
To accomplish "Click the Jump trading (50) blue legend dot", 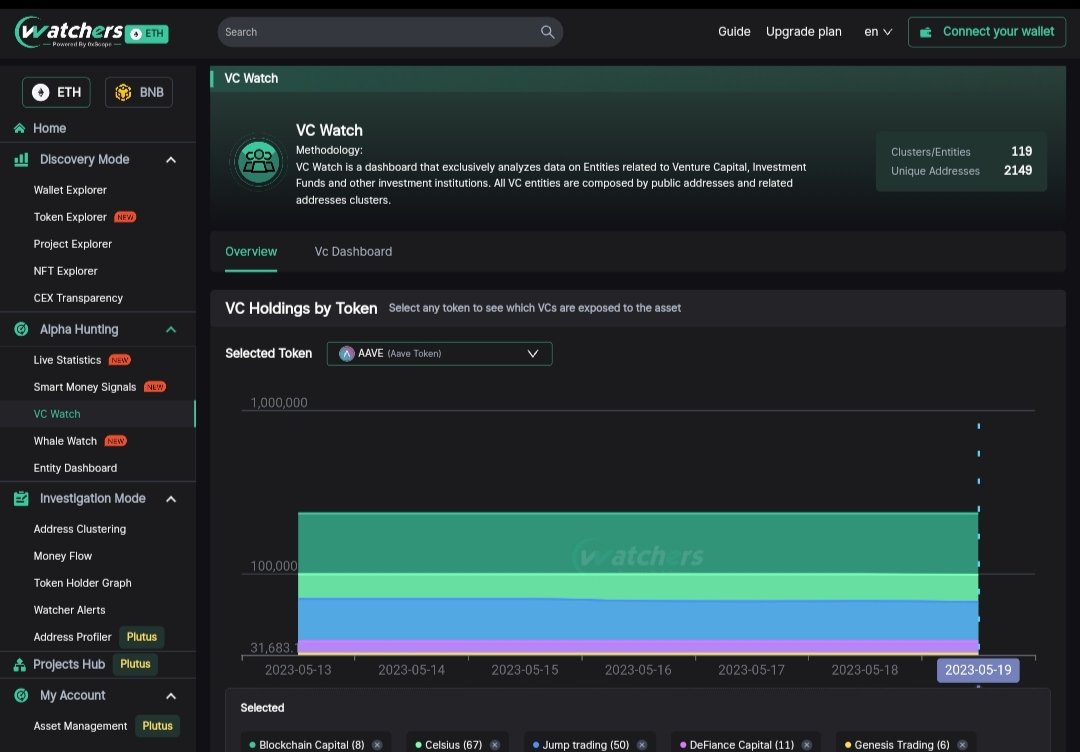I will coord(536,744).
